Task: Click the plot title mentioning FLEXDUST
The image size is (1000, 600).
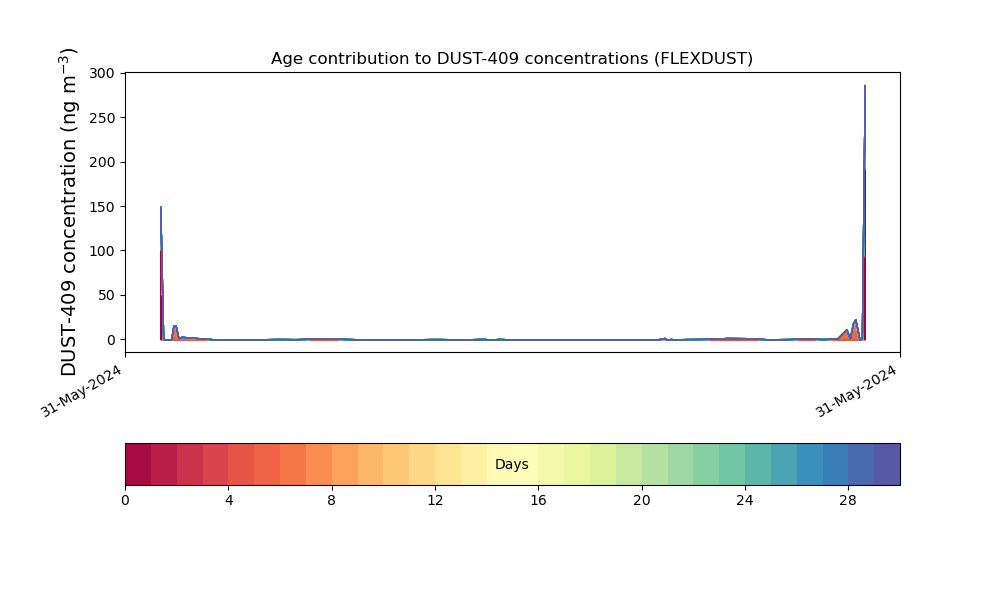Action: (x=511, y=59)
